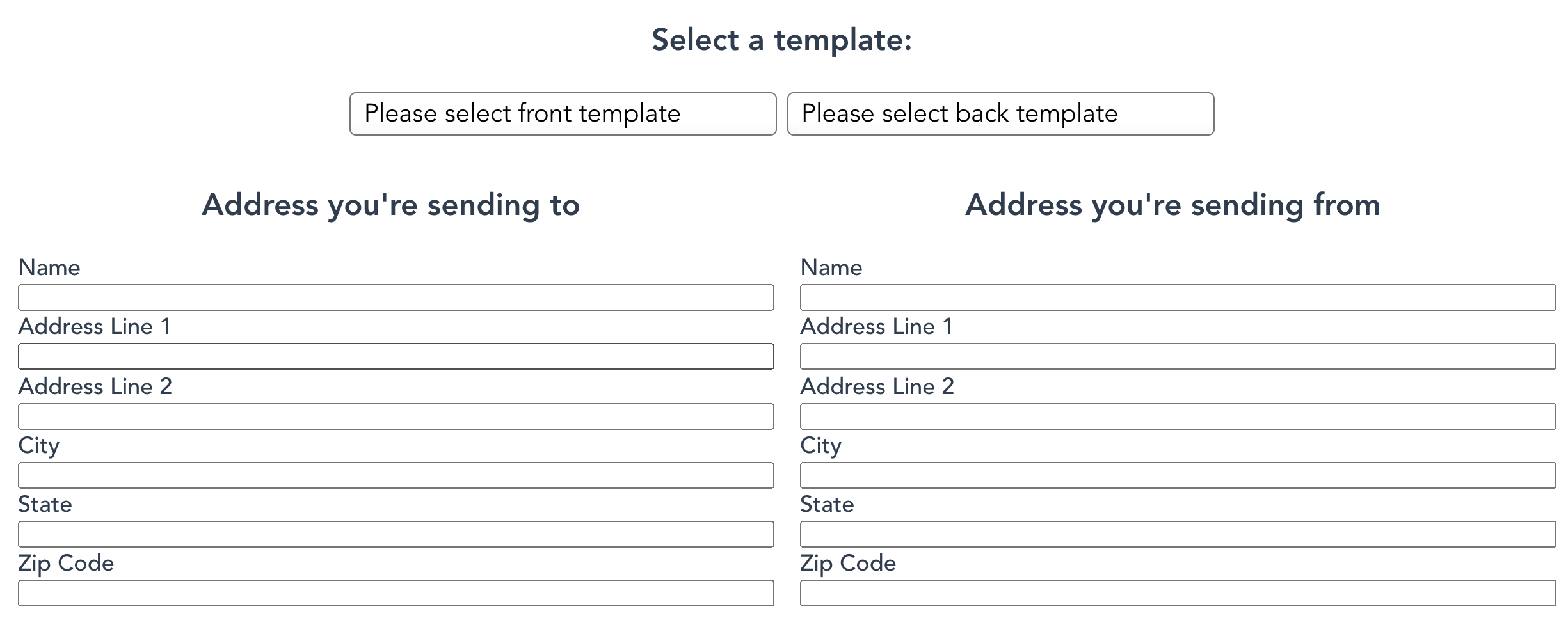Click the 'Address you're sending from' heading

coord(1172,205)
